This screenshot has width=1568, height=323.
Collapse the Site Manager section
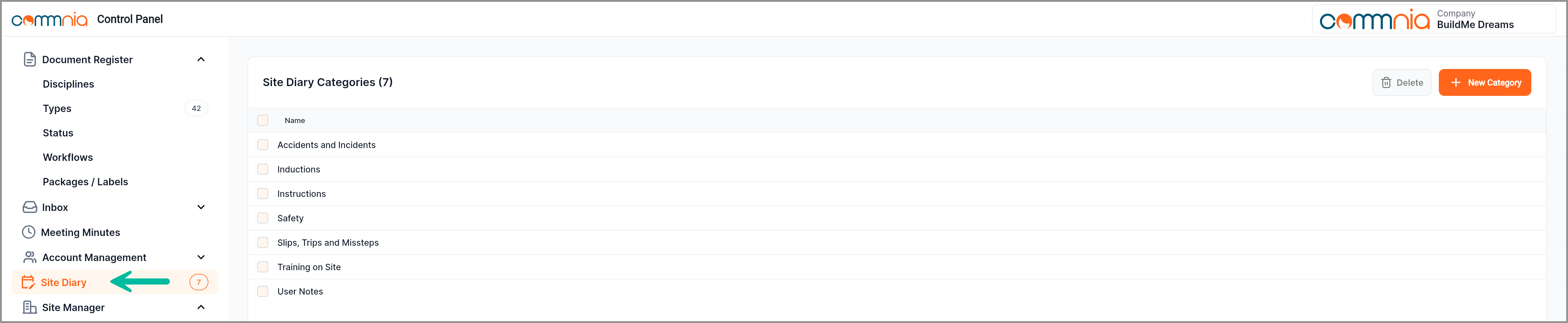click(x=201, y=307)
